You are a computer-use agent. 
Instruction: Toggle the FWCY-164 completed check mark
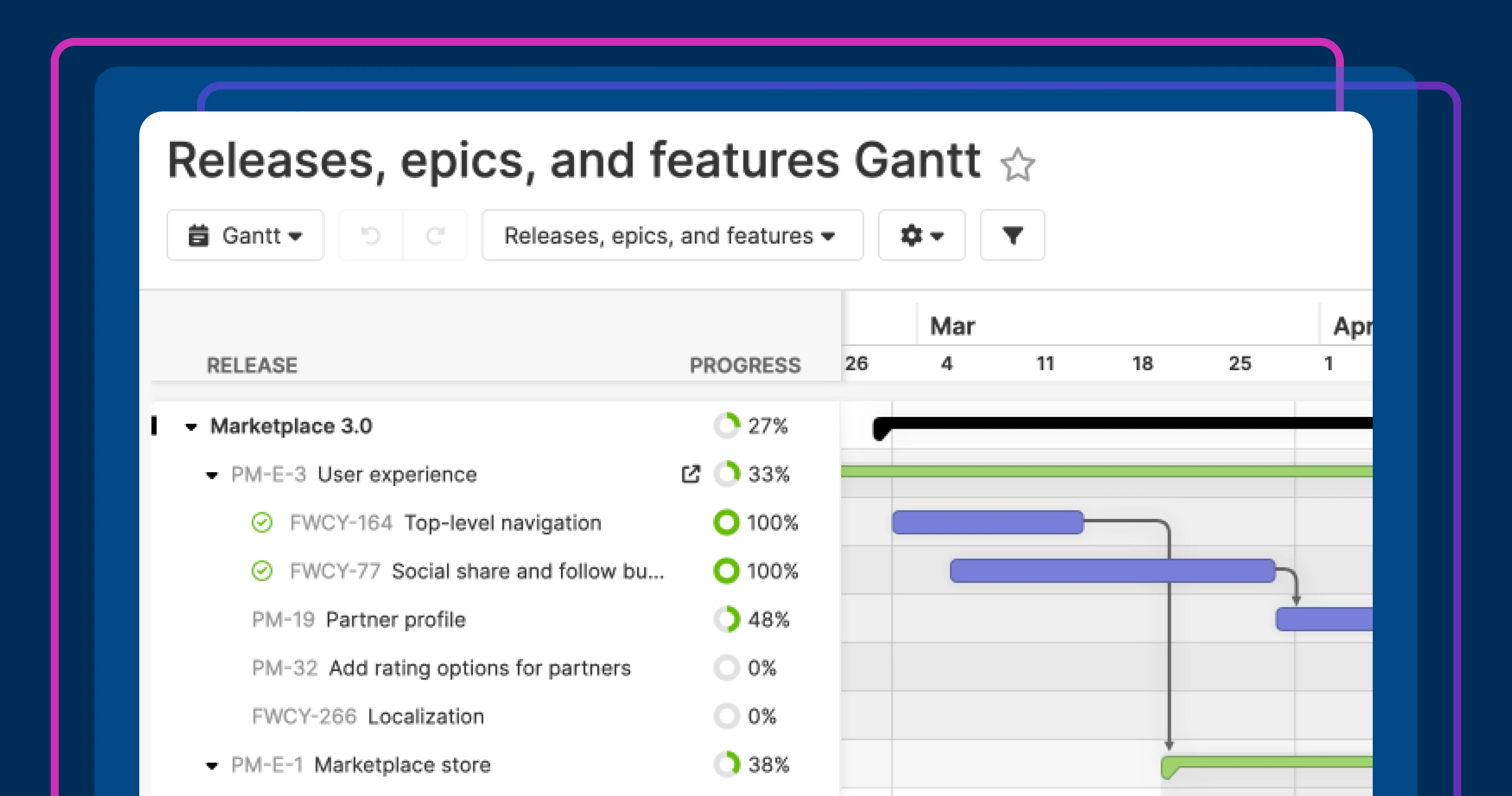coord(262,522)
